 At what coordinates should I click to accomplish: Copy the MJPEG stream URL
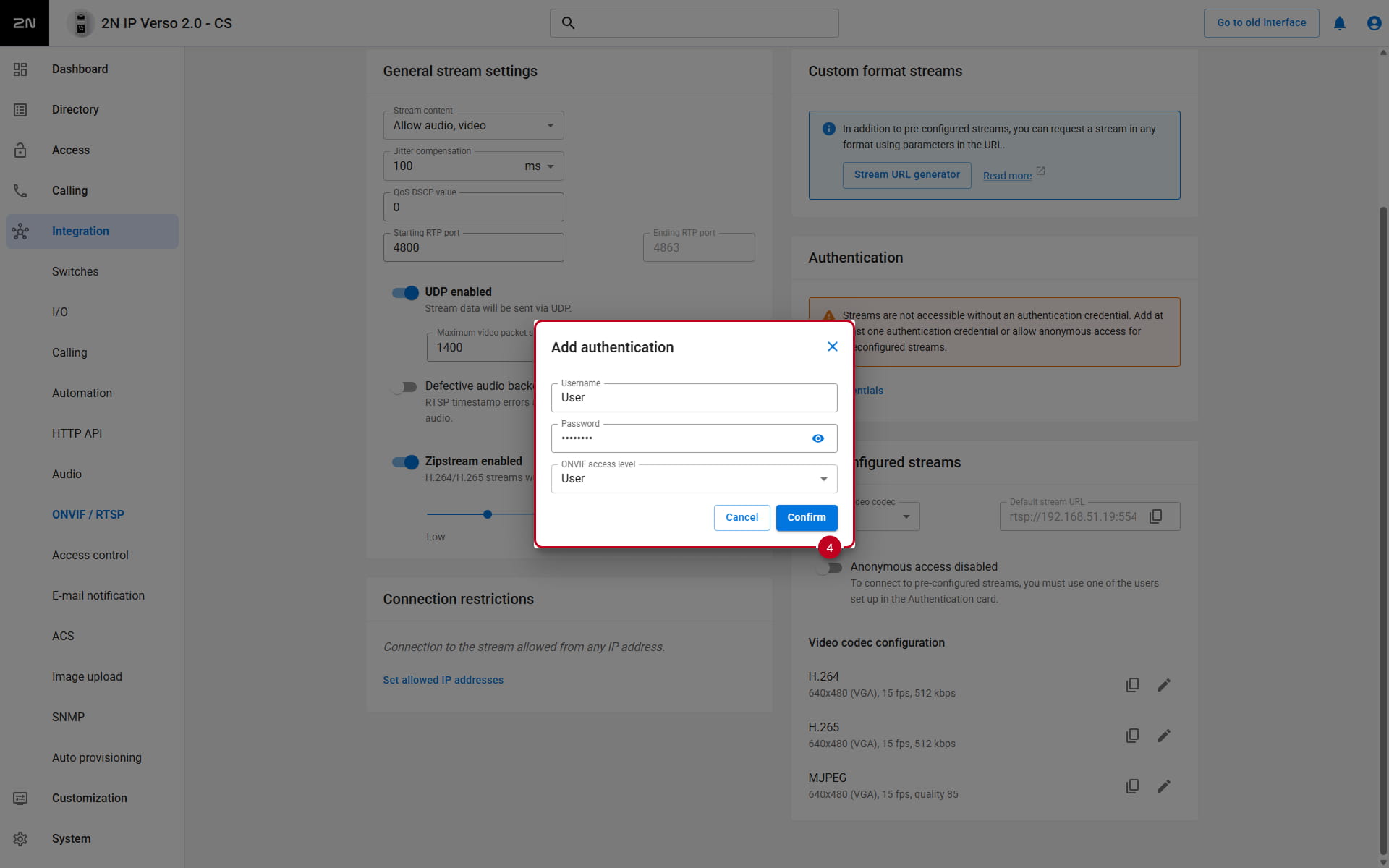(1133, 786)
